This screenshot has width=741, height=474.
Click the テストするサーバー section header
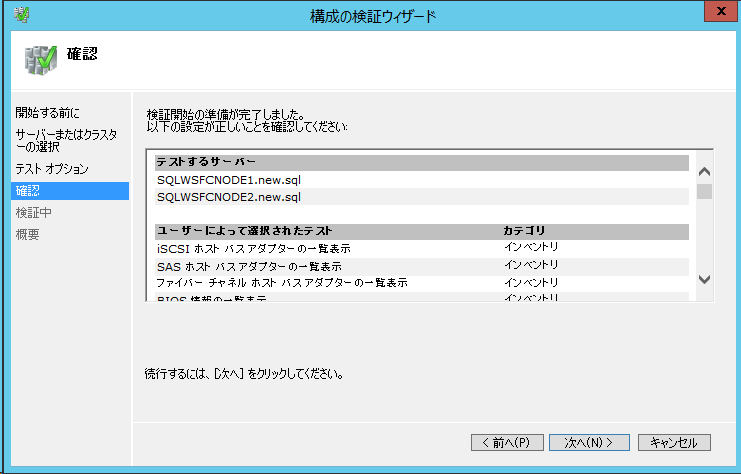[x=206, y=162]
